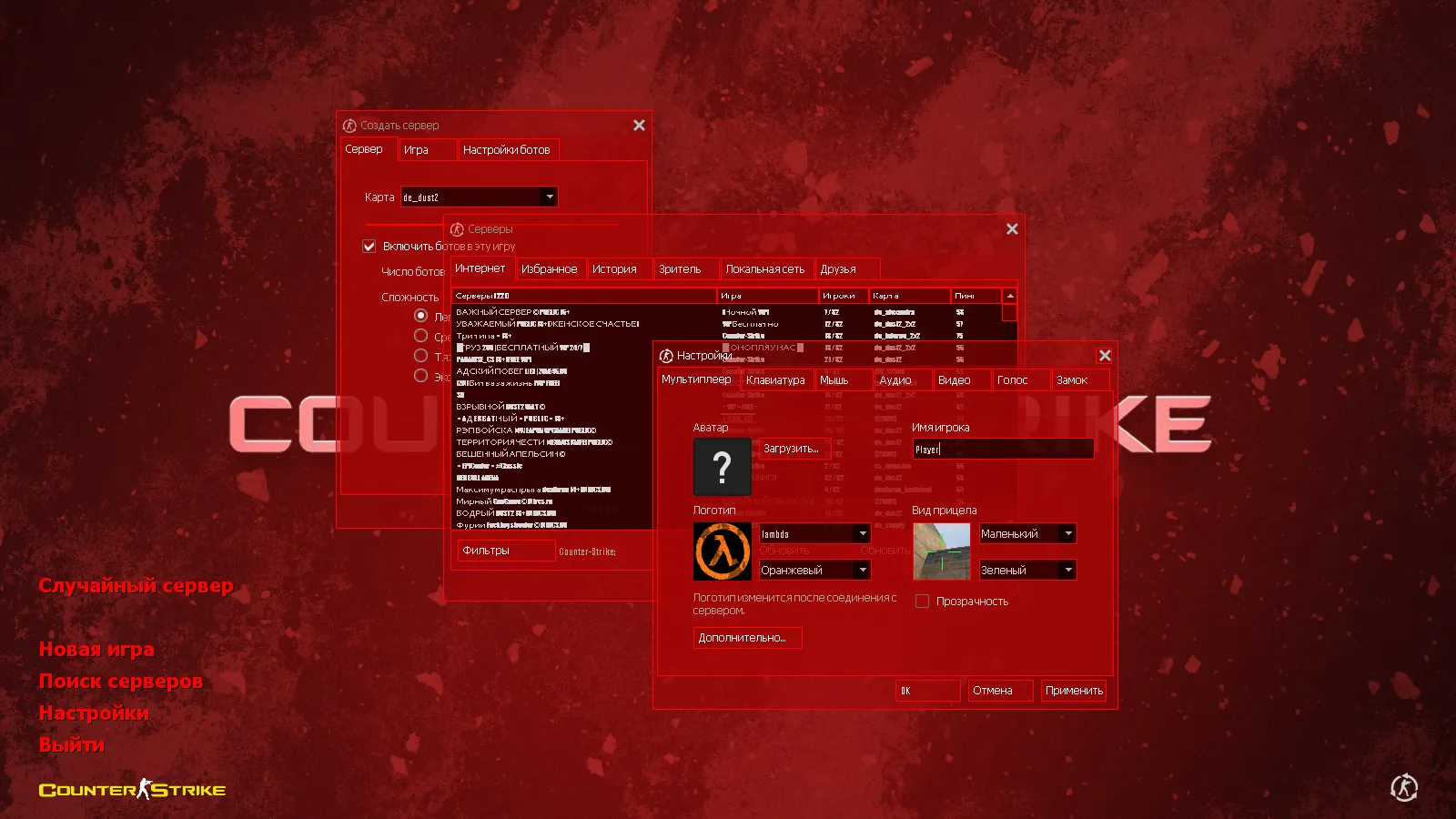
Task: Click the CS icon in the Настройки title bar
Action: click(x=664, y=355)
